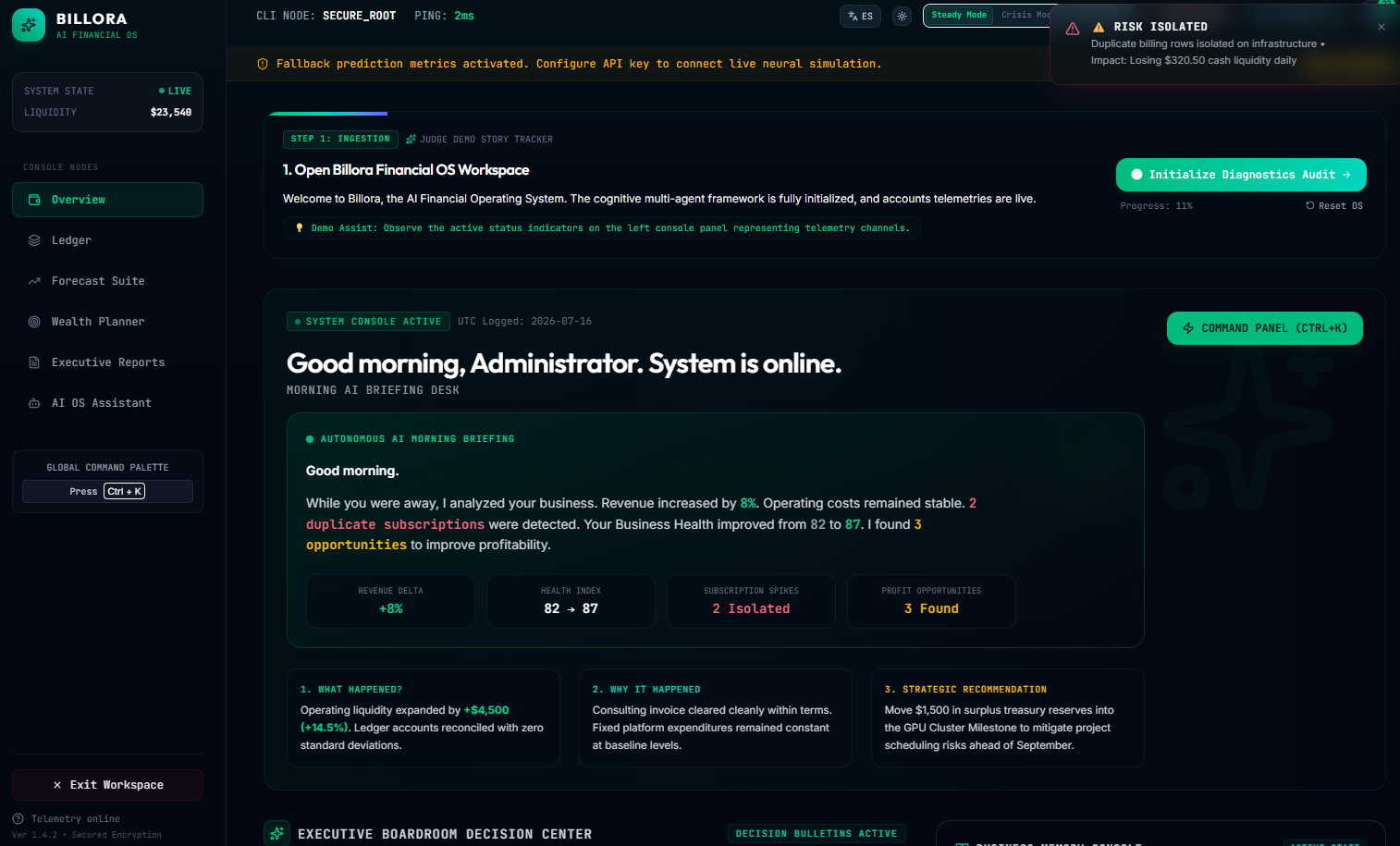Go to Forecast Suite
Viewport: 1400px width, 846px height.
pos(107,281)
